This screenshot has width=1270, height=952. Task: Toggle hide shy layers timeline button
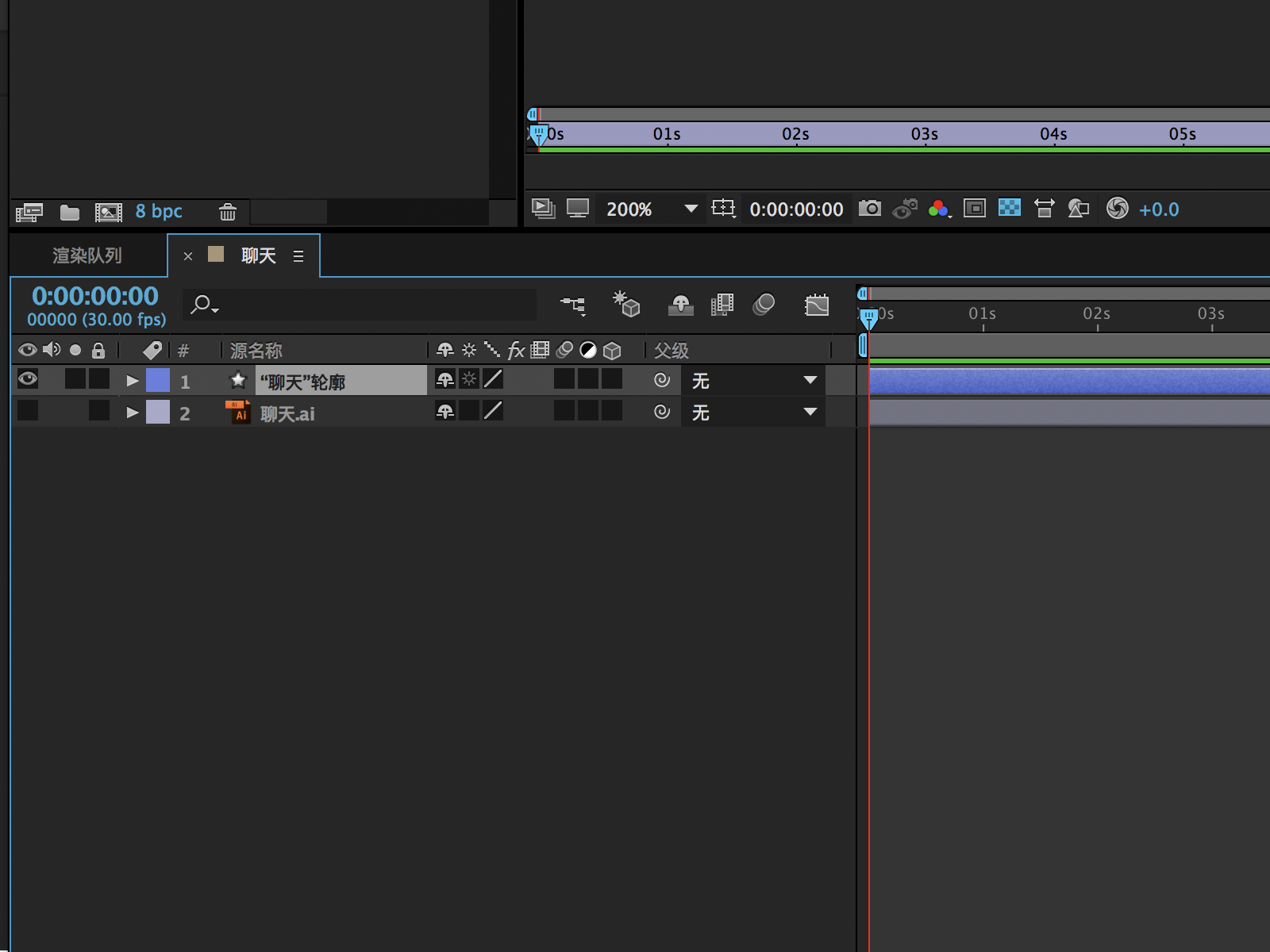(681, 305)
